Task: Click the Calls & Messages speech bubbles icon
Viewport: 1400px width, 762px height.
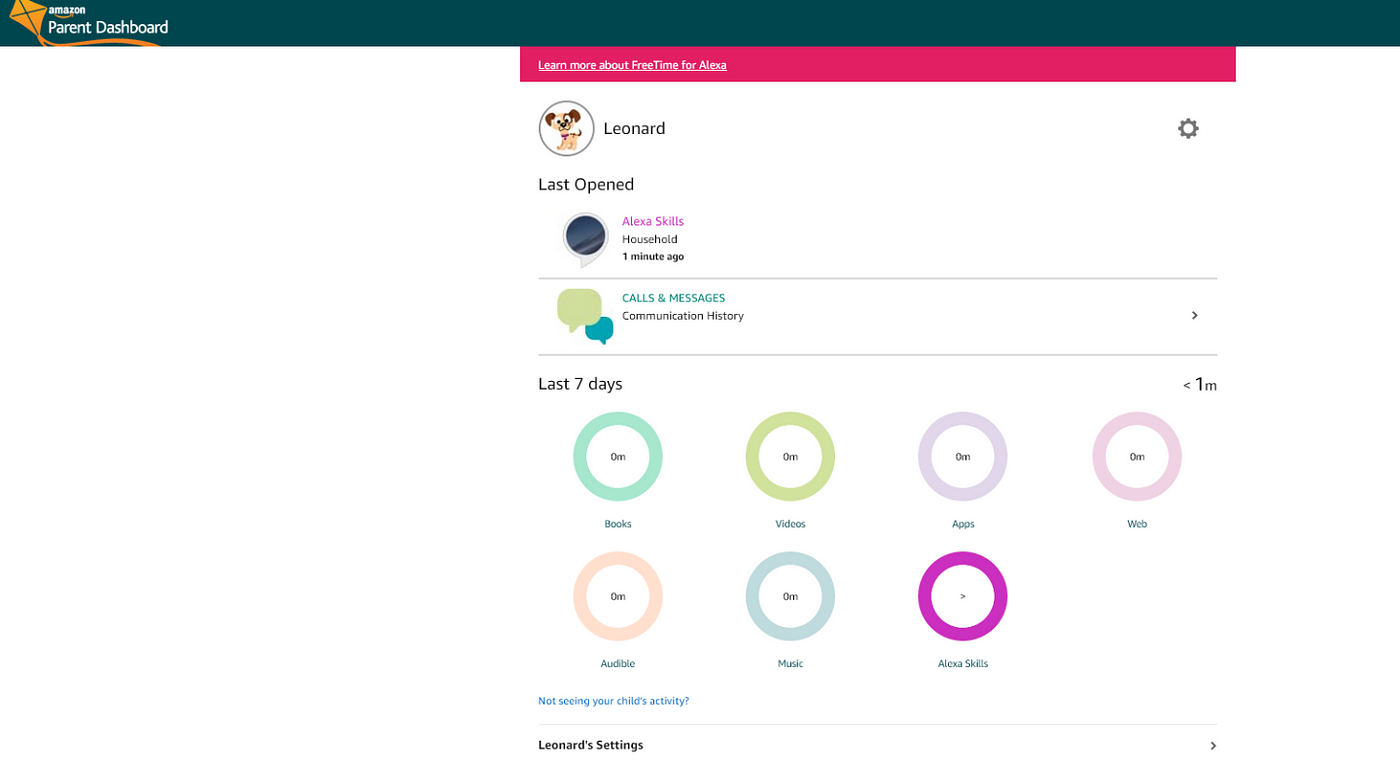Action: click(x=585, y=316)
